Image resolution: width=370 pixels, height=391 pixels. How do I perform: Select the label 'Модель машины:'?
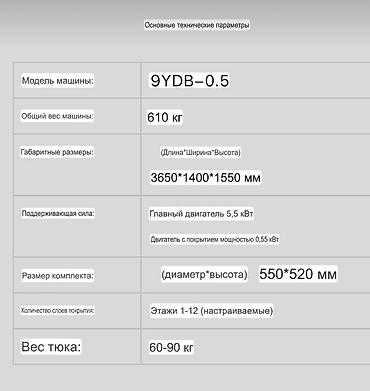(x=57, y=81)
